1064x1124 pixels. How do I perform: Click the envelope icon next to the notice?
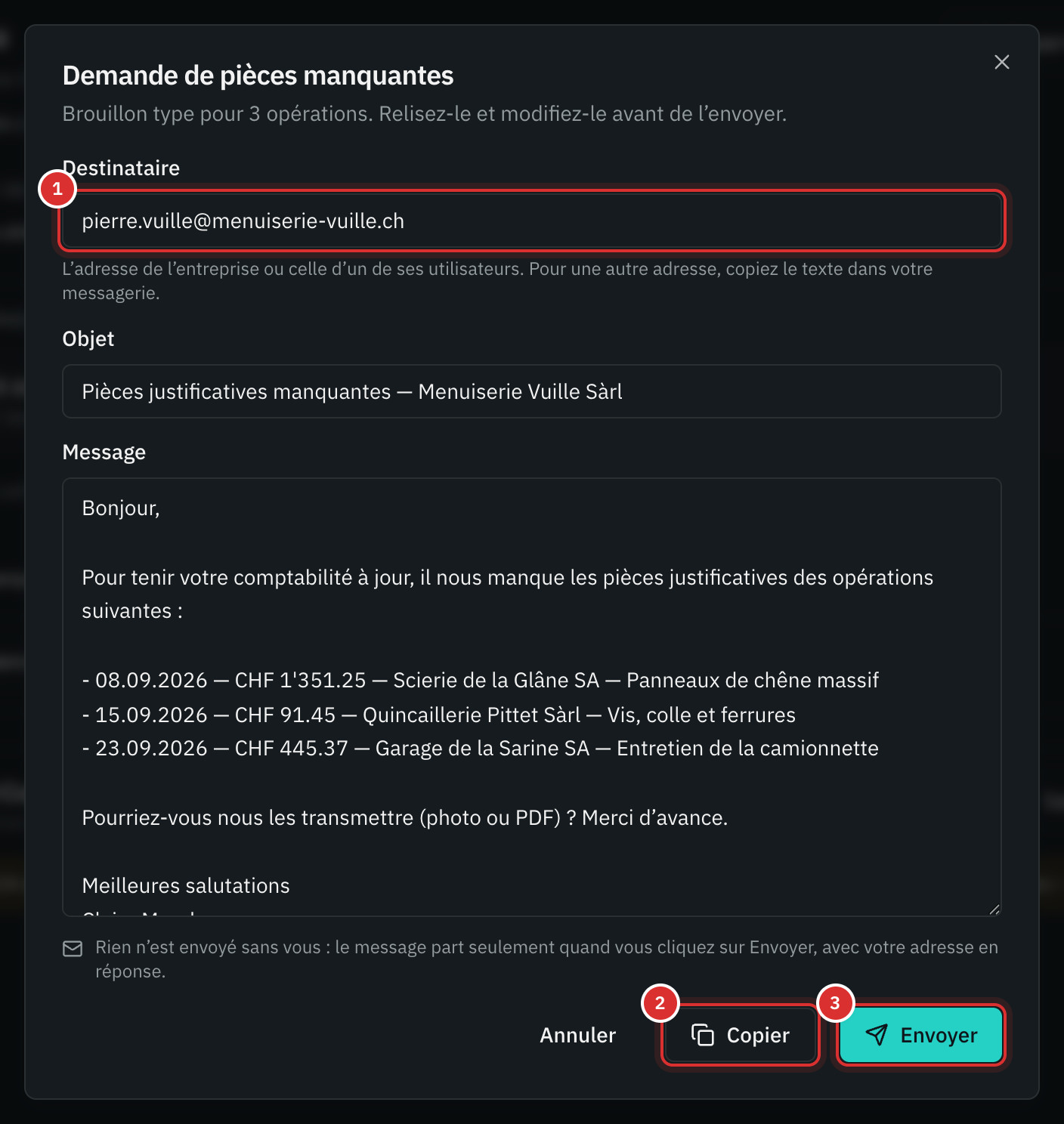(x=73, y=949)
